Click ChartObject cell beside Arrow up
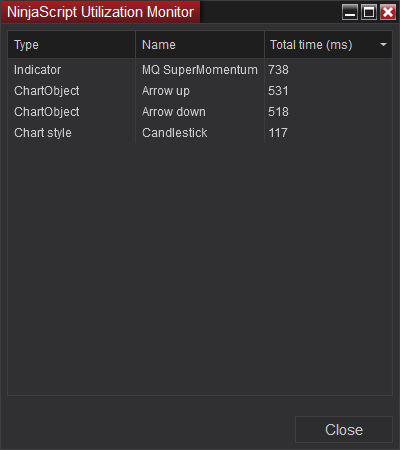This screenshot has width=400, height=450. click(47, 91)
